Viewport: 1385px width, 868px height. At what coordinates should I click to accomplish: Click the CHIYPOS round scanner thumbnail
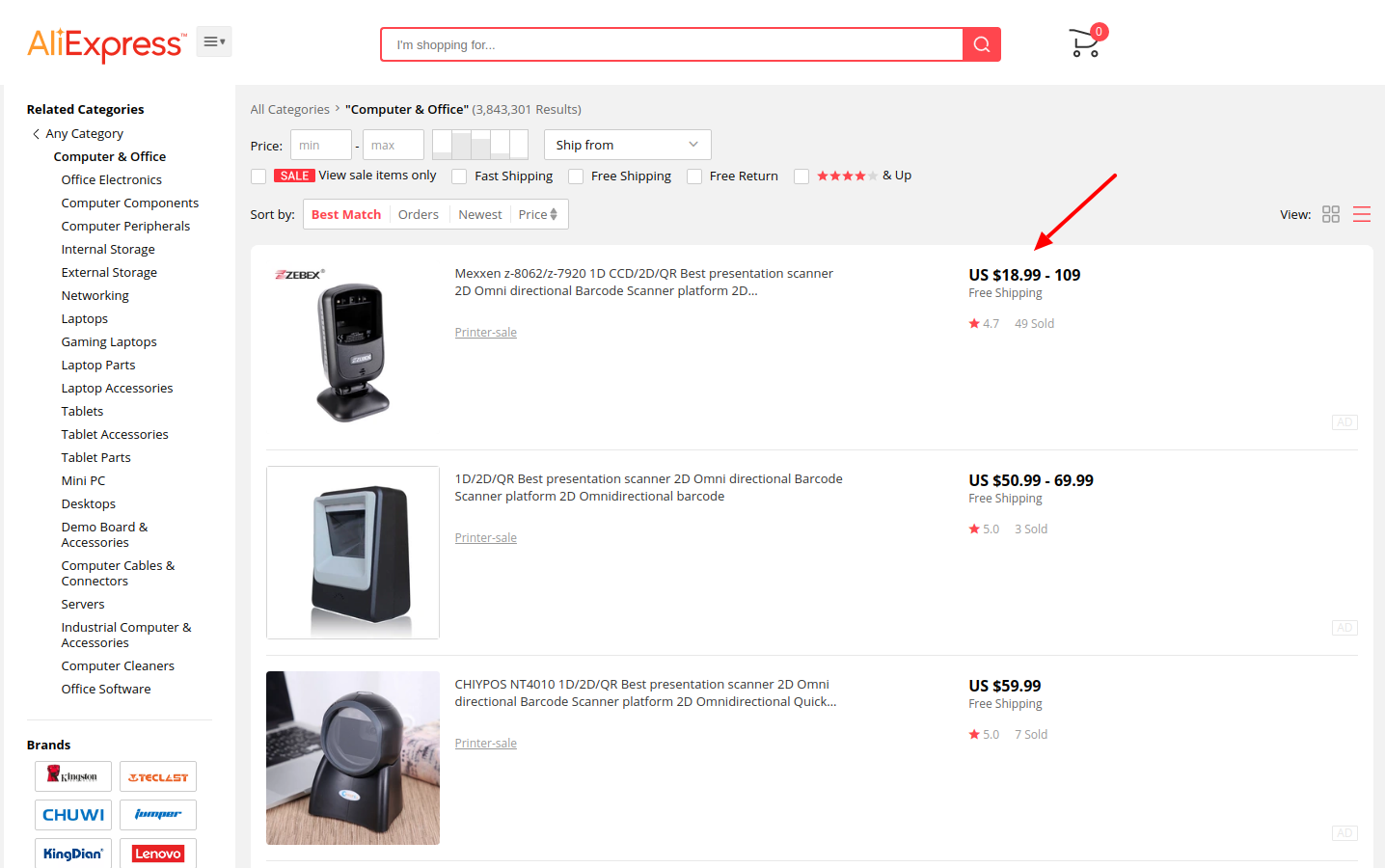click(x=353, y=758)
